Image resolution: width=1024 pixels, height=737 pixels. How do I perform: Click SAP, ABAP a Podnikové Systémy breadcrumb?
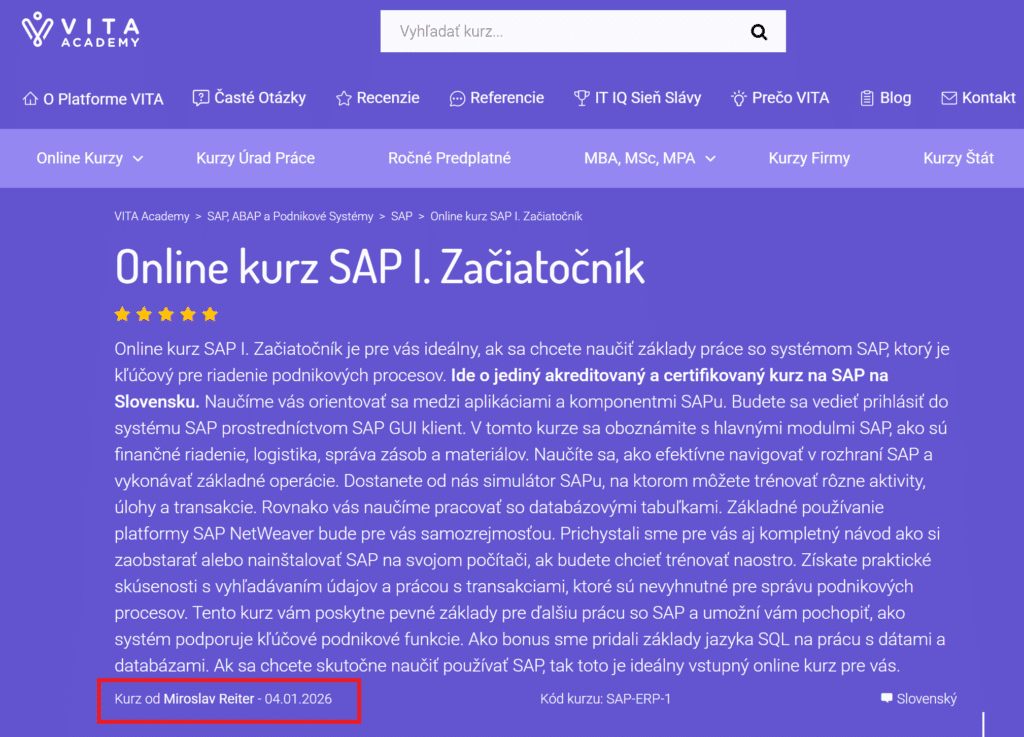pyautogui.click(x=290, y=216)
